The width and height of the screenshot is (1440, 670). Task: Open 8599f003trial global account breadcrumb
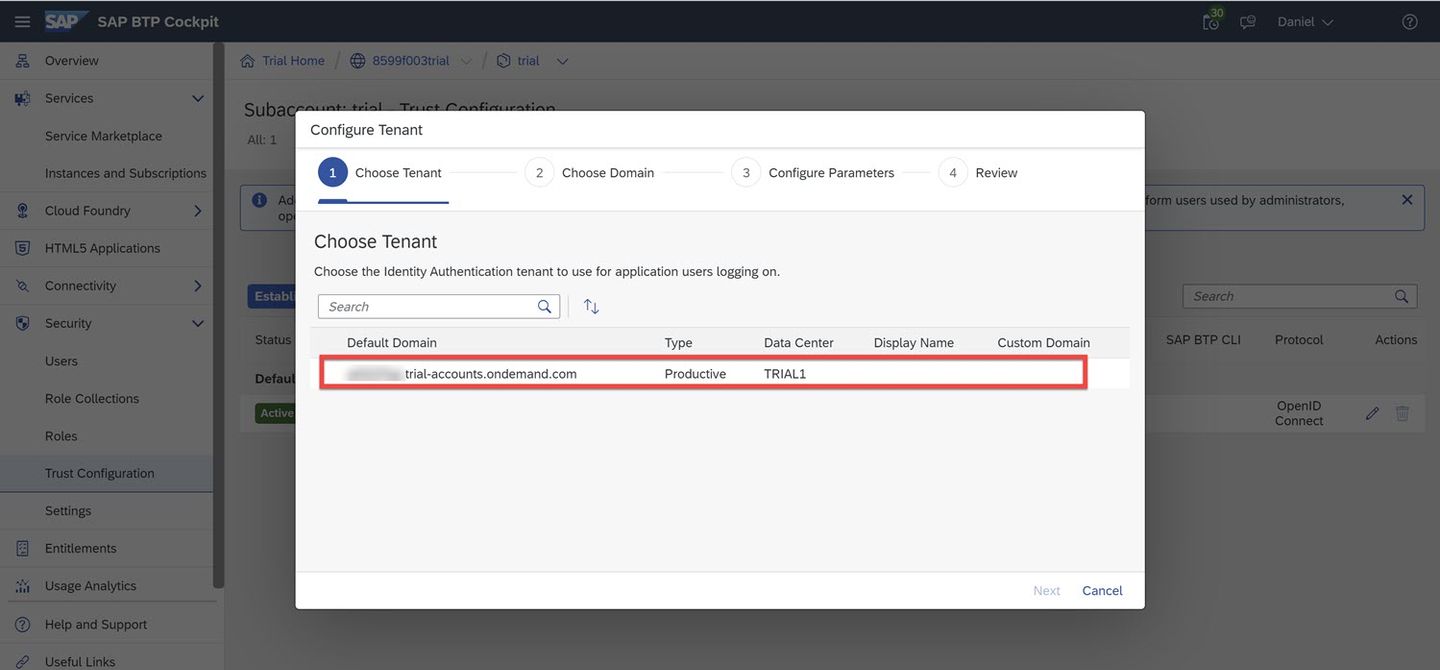(x=410, y=61)
